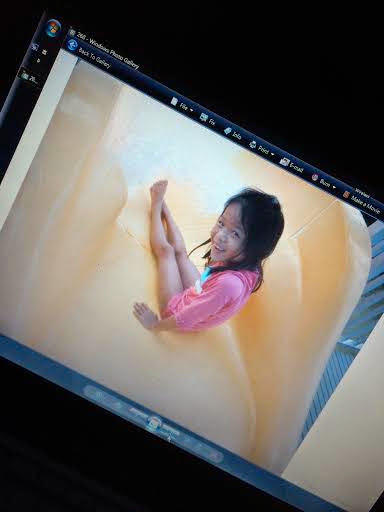Click the Burn disc icon

pos(315,177)
